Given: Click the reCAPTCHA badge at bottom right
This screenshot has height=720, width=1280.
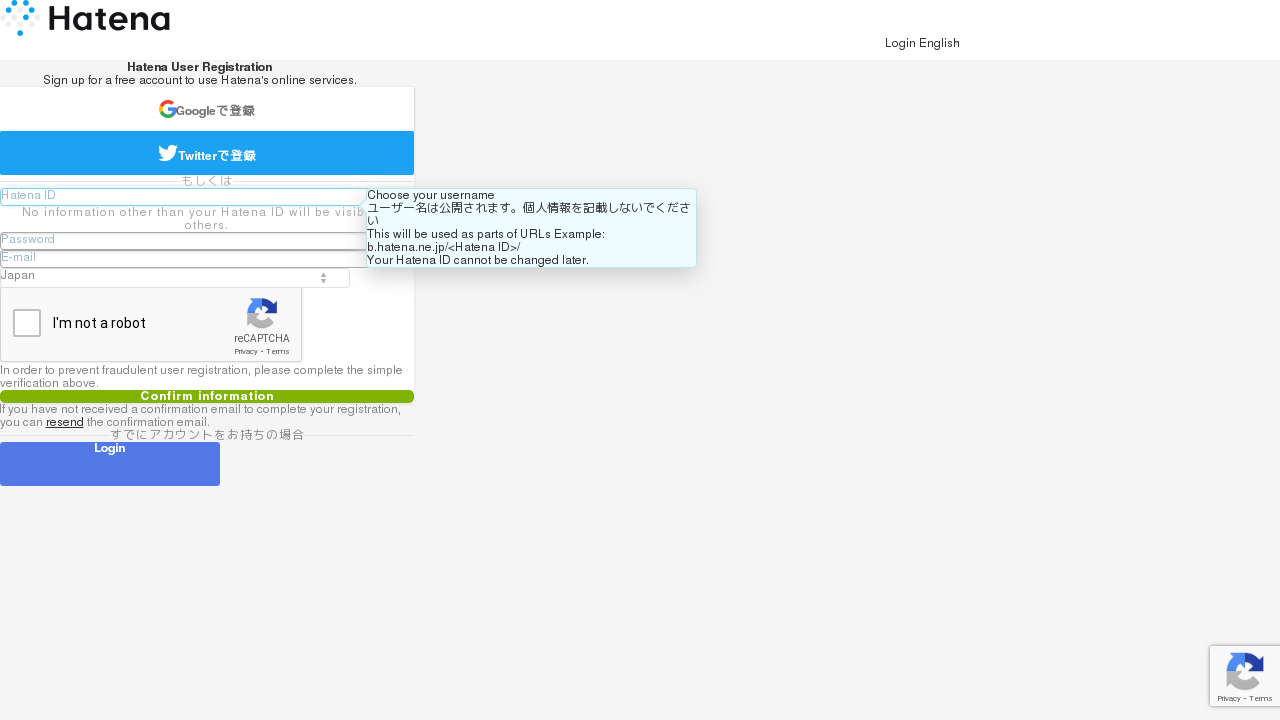Looking at the screenshot, I should 1245,676.
